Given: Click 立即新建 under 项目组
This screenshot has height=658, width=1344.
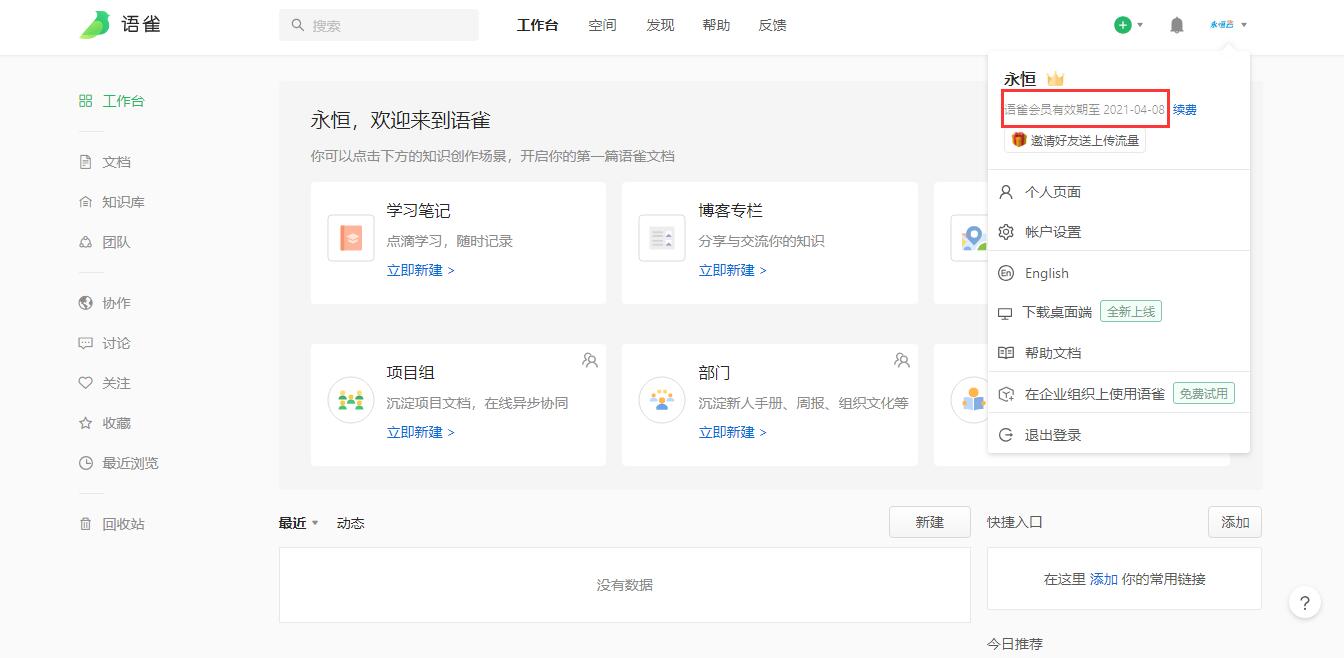Looking at the screenshot, I should (420, 432).
